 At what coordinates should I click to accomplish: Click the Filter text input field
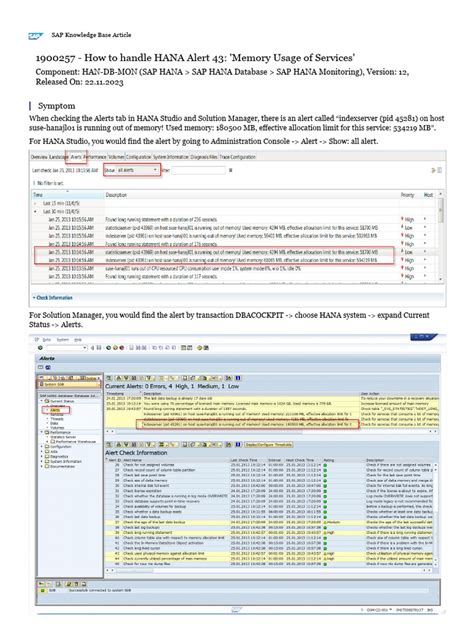point(198,170)
